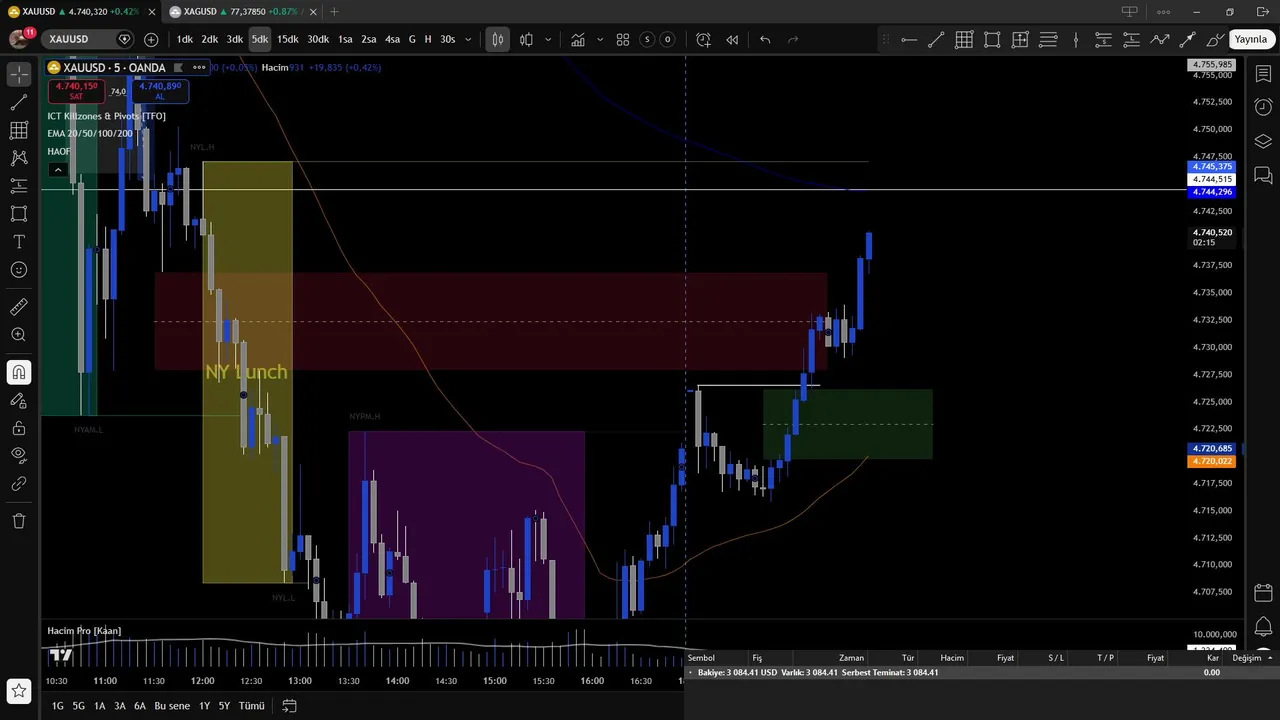
Task: Toggle the S indicator button in toolbar
Action: [x=647, y=39]
